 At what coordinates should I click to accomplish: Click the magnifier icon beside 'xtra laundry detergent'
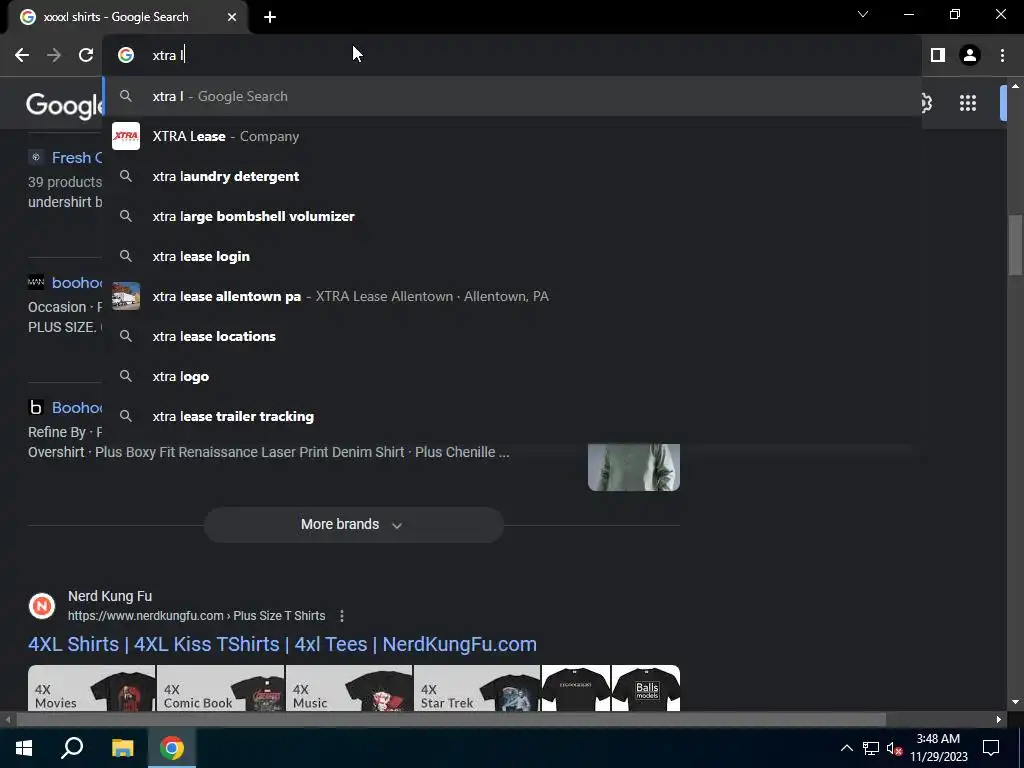tap(126, 176)
